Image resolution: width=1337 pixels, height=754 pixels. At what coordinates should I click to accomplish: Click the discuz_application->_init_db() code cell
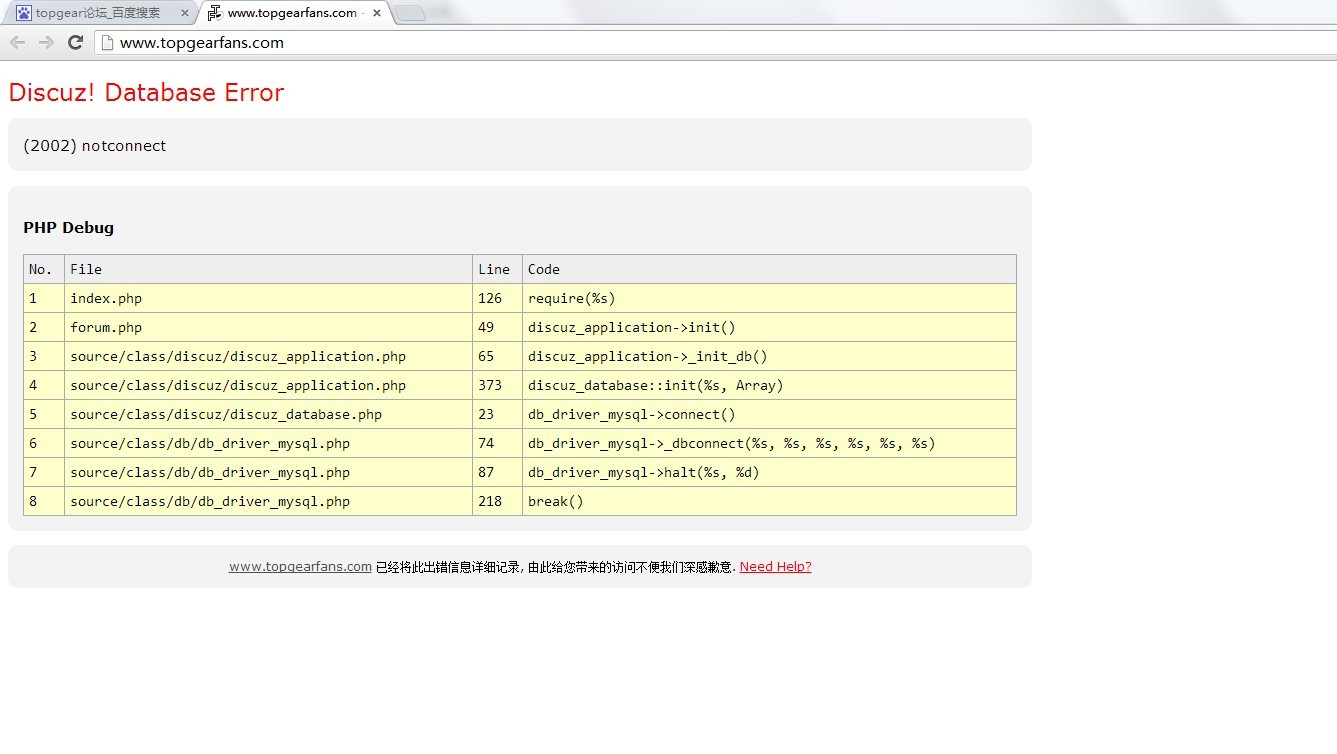pyautogui.click(x=769, y=356)
